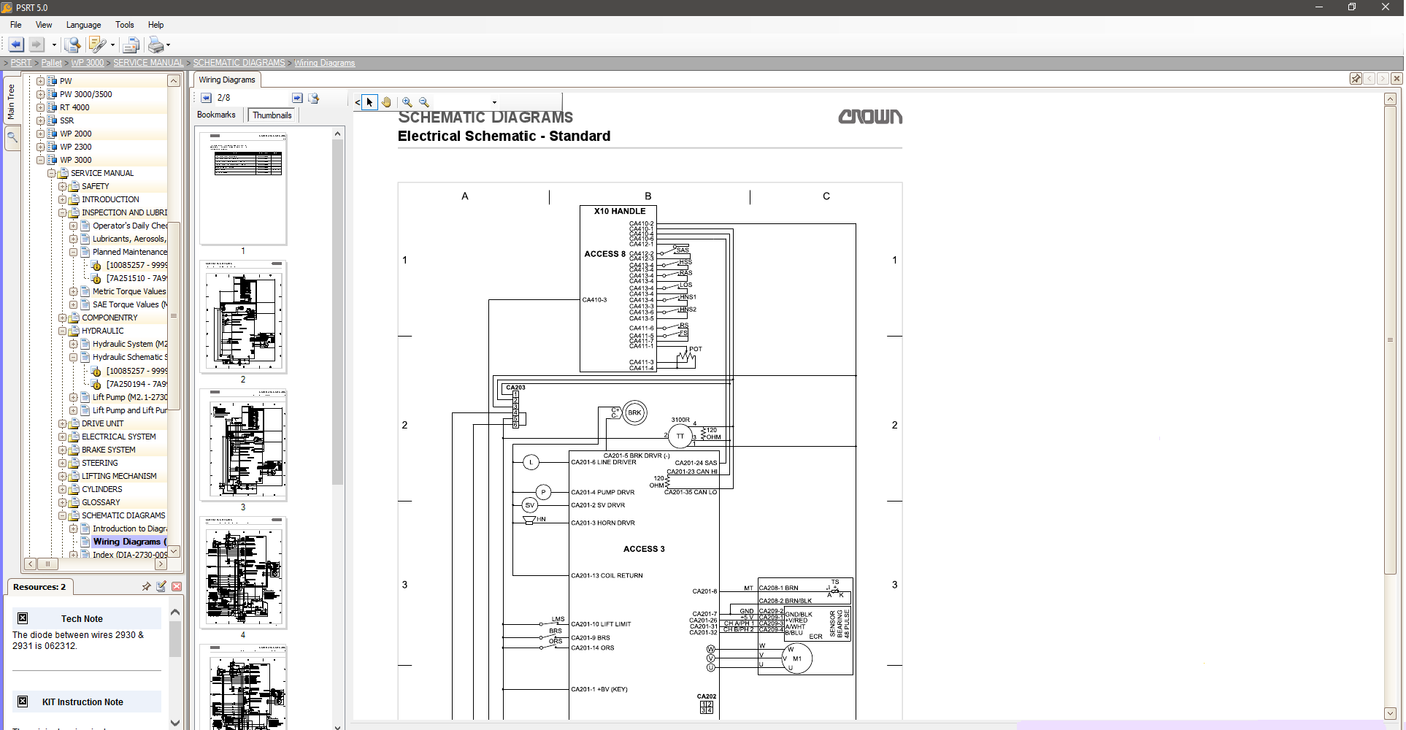Screen dimensions: 1406x730
Task: Open the WP 3000 breadcrumb link
Action: (x=87, y=62)
